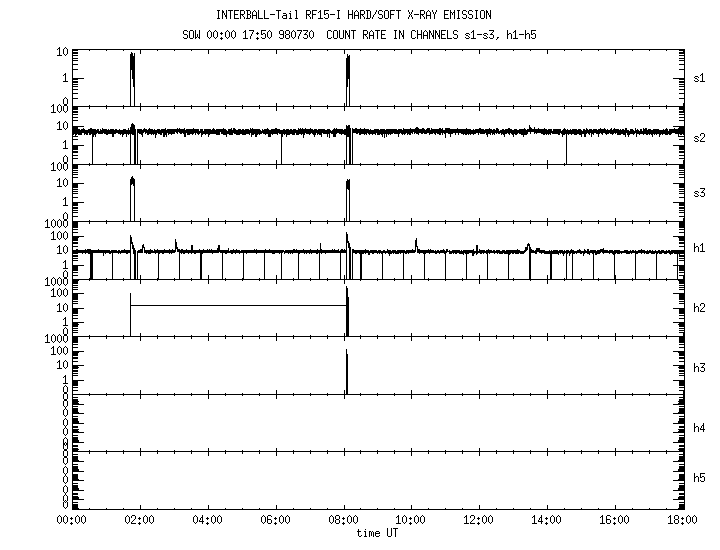Click the s1 channel label
The height and width of the screenshot is (550, 720).
[x=700, y=78]
